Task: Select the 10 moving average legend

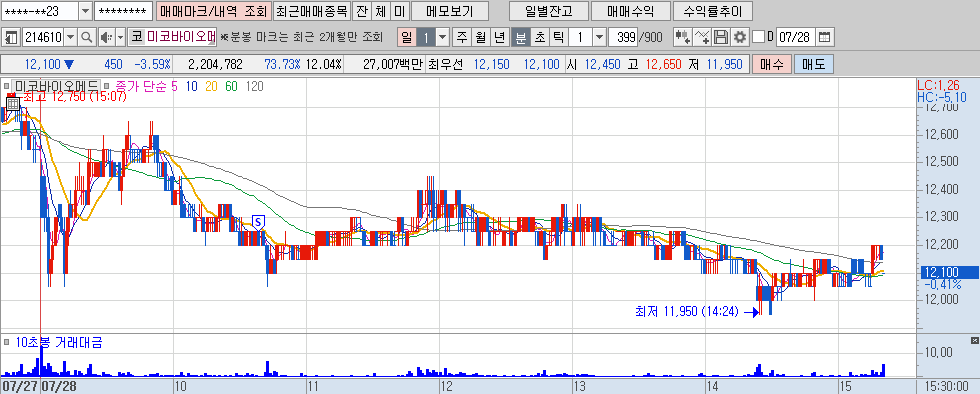Action: point(191,86)
